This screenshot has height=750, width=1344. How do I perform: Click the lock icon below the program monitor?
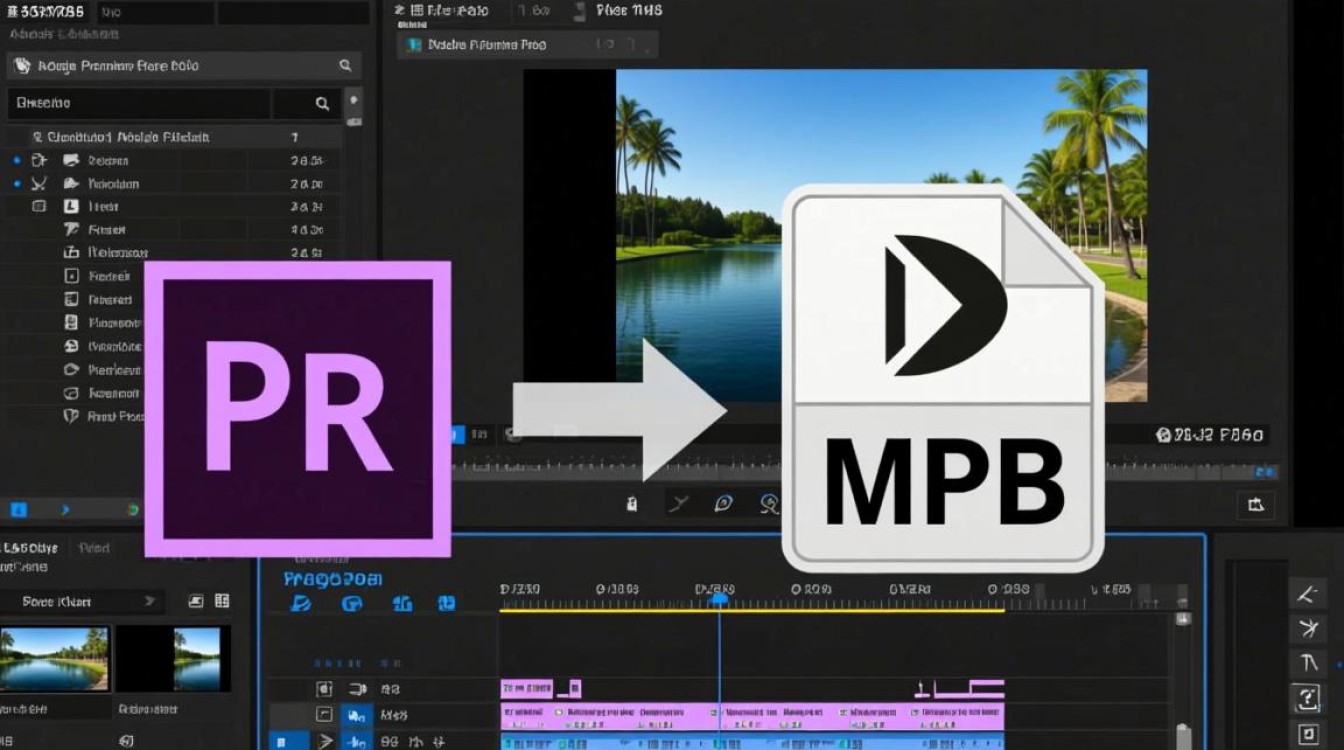pos(631,504)
